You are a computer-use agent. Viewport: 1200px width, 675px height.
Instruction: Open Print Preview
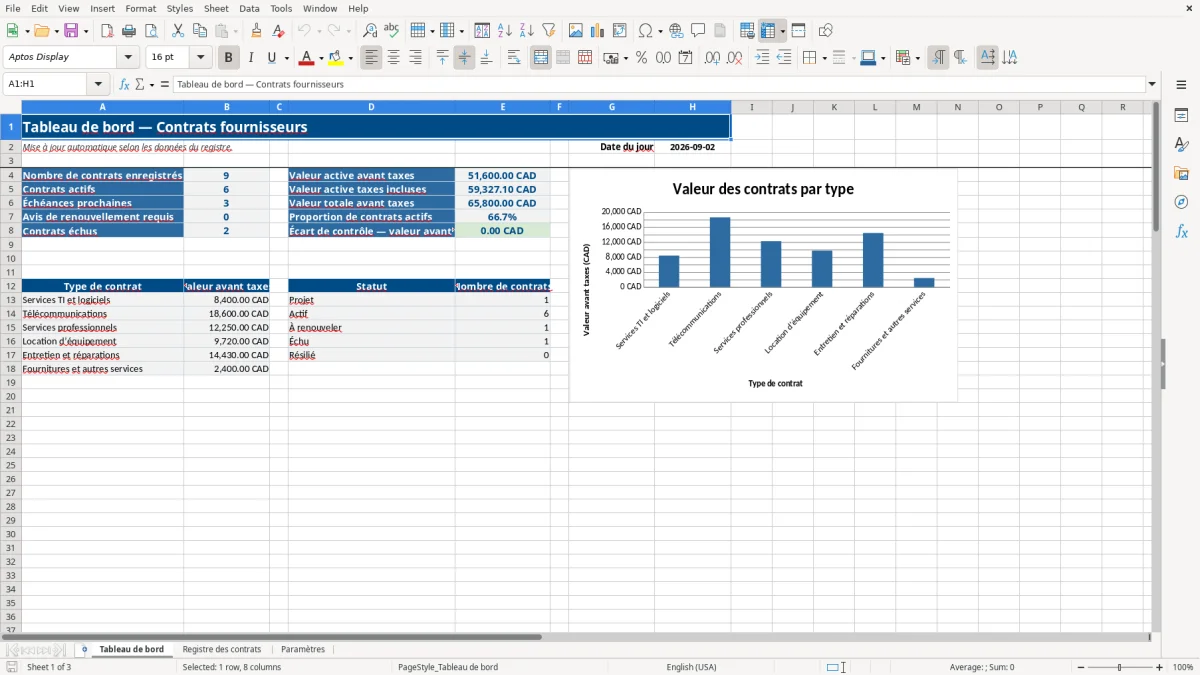(x=151, y=31)
